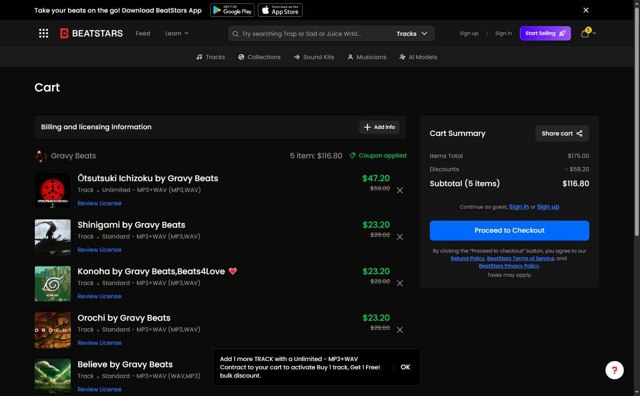Image resolution: width=640 pixels, height=396 pixels.
Task: Dismiss the app download banner
Action: [586, 10]
